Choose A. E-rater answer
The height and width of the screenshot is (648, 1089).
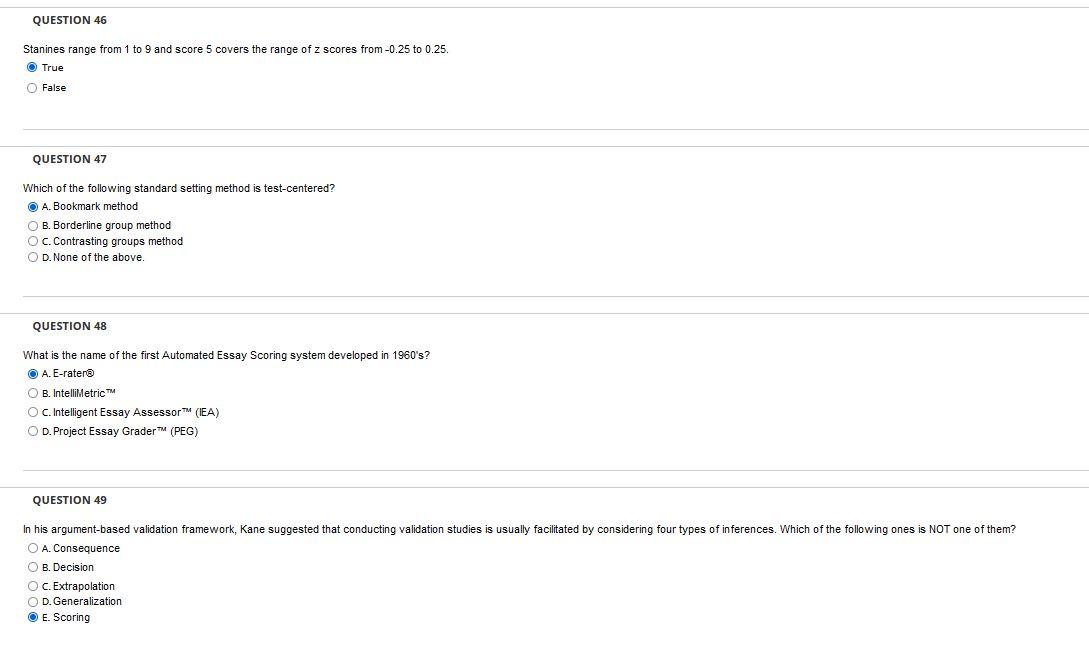[x=33, y=374]
